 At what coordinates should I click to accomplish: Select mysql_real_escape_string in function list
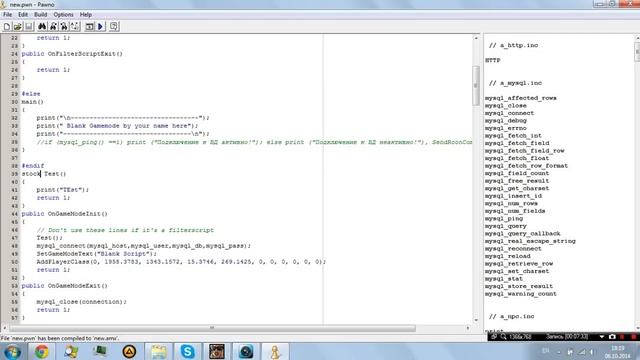(530, 241)
